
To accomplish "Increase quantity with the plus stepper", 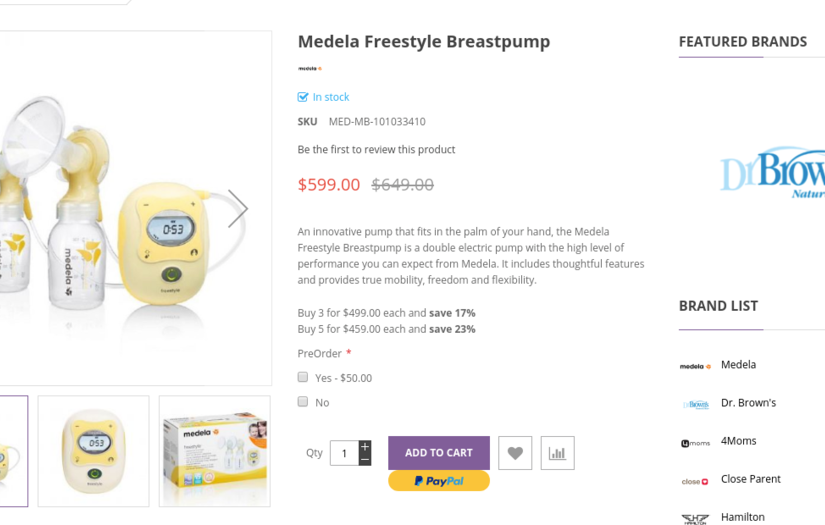I will point(365,446).
